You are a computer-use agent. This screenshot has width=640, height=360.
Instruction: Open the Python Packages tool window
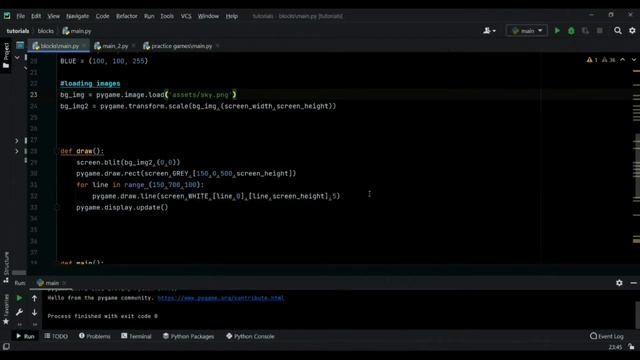[188, 336]
